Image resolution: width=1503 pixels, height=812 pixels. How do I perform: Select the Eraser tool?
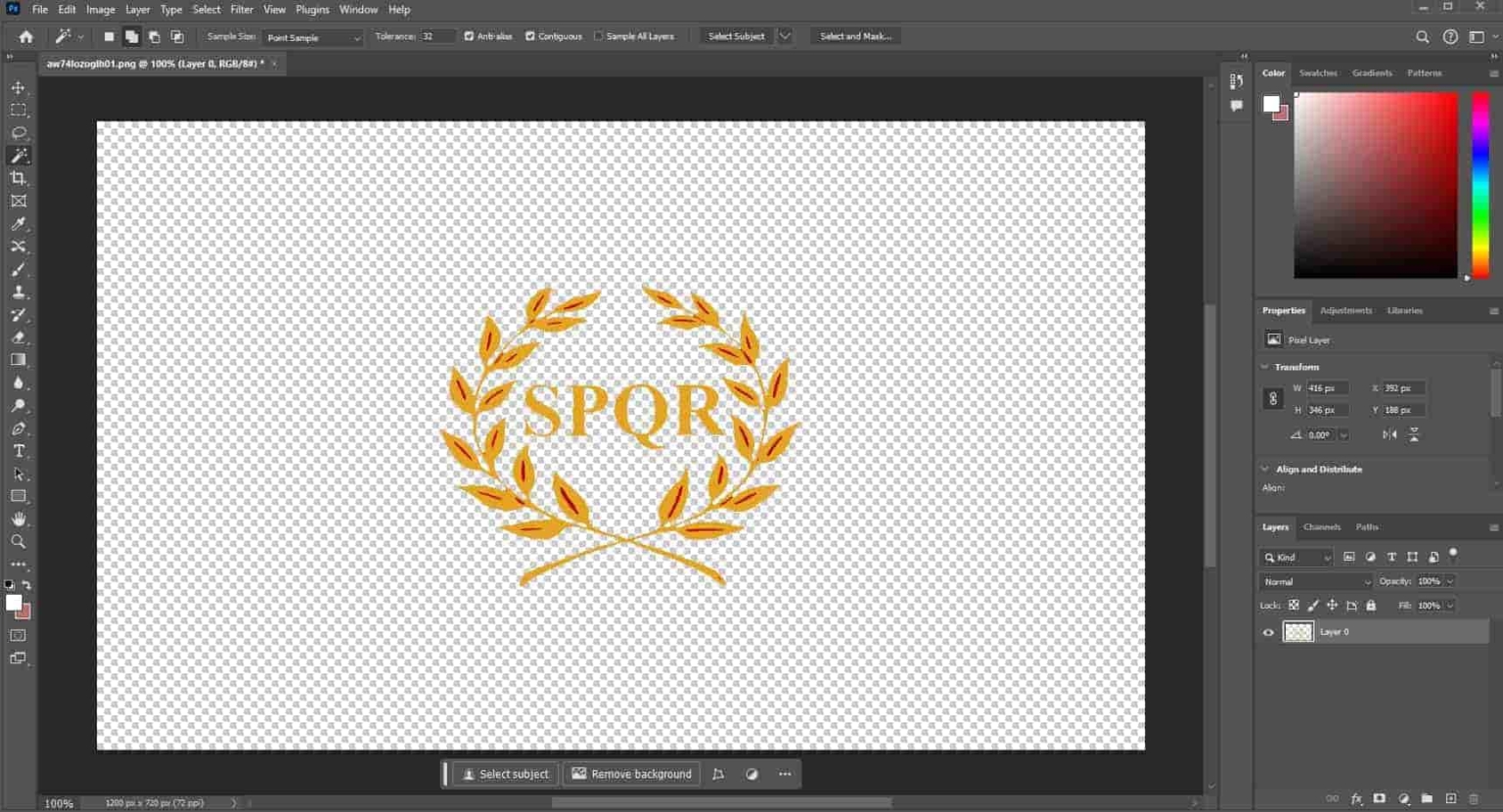(19, 338)
